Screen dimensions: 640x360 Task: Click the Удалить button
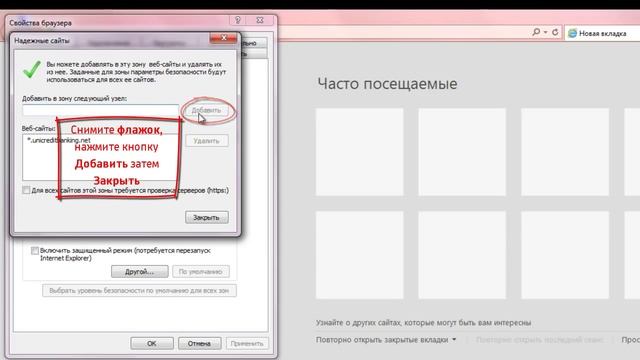point(207,141)
